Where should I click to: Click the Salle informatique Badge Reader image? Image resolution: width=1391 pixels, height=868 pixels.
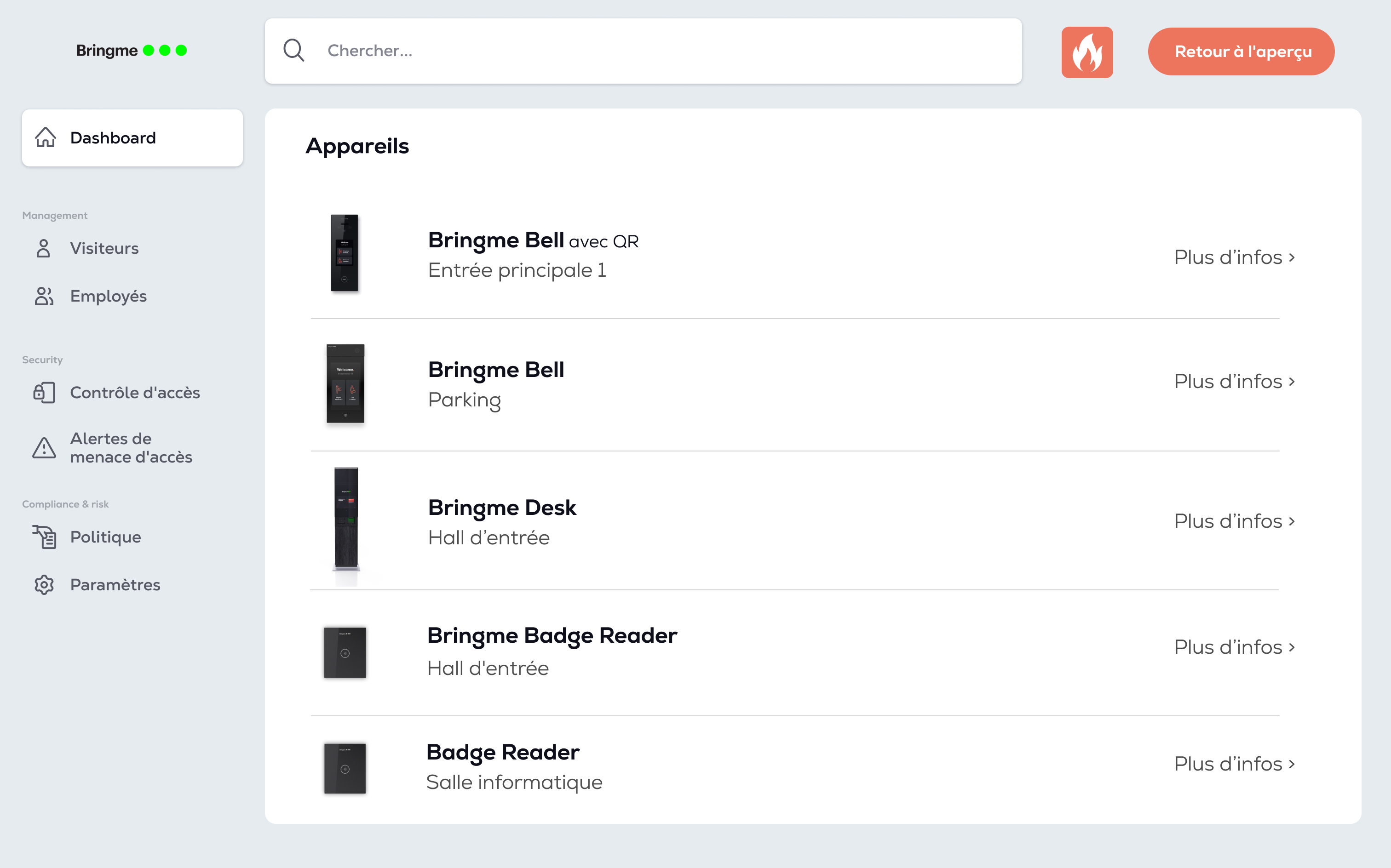coord(345,769)
